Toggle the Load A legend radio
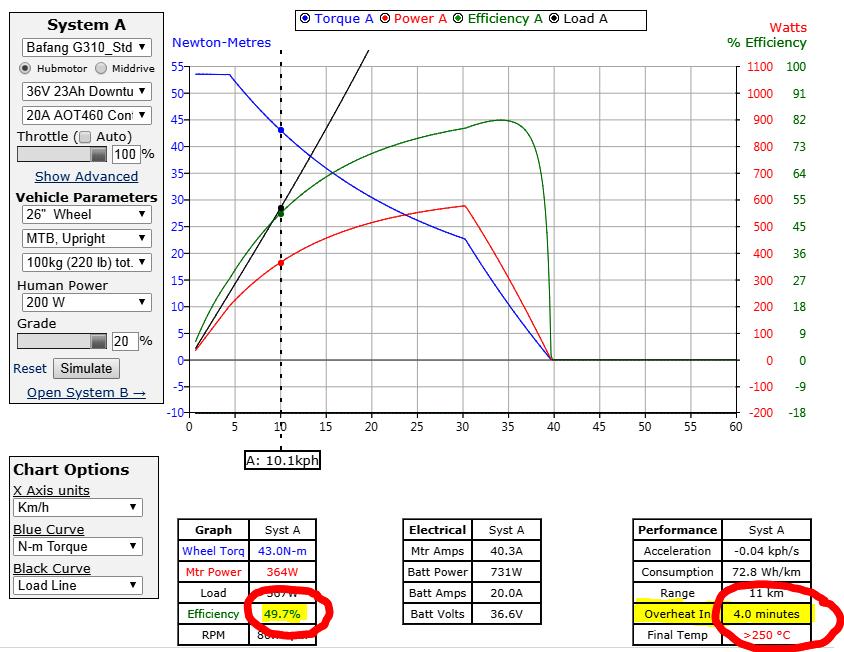Image resolution: width=844 pixels, height=652 pixels. point(555,18)
